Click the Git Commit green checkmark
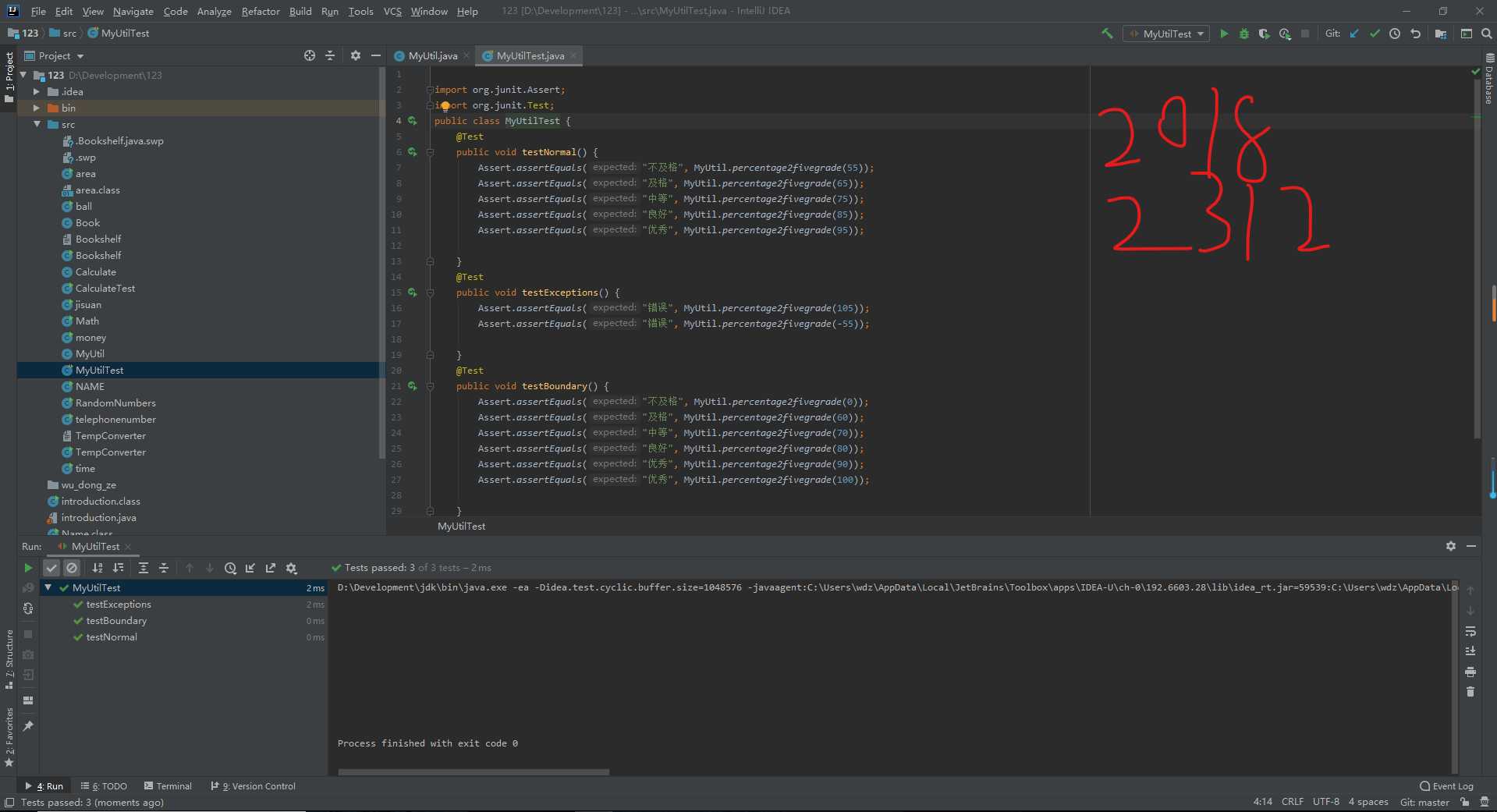 coord(1375,34)
